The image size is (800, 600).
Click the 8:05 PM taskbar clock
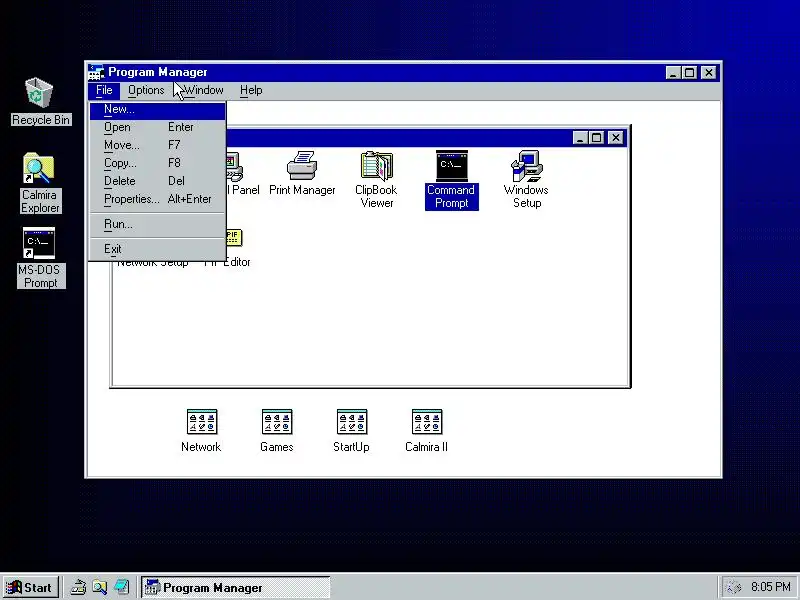coord(770,587)
